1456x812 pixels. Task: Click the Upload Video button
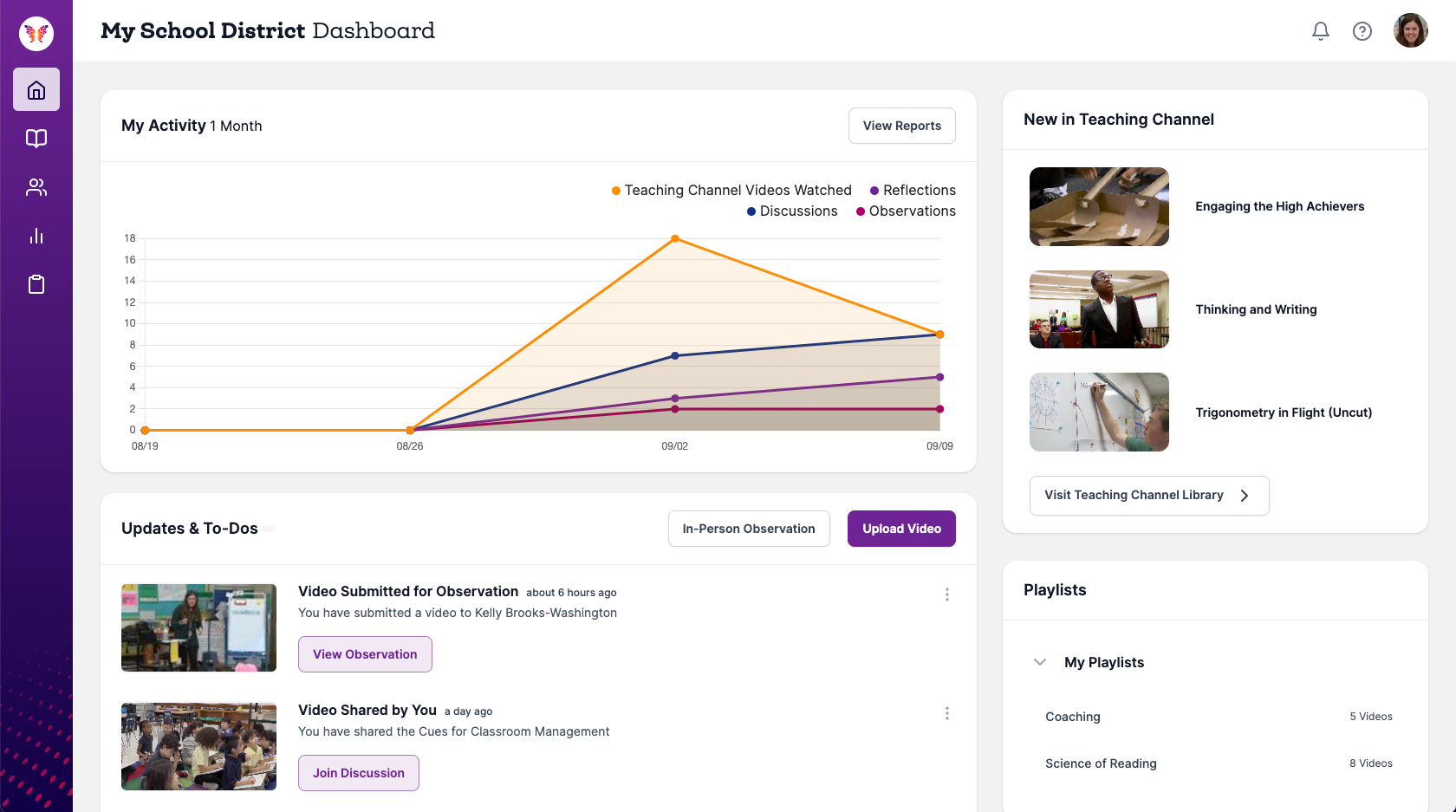click(900, 529)
